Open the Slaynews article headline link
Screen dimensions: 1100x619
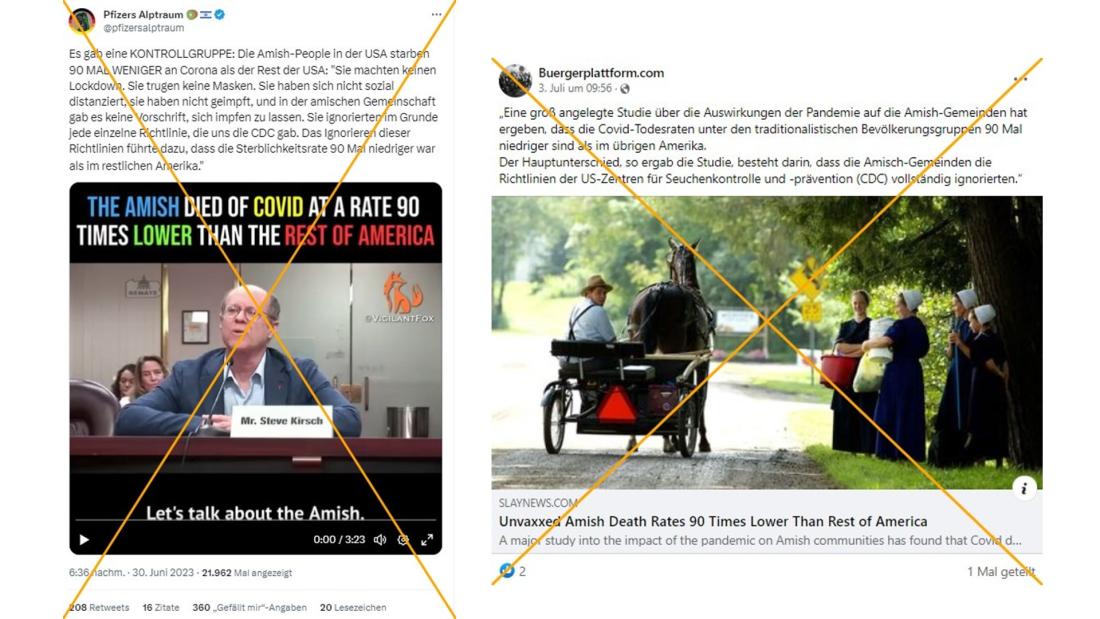point(713,521)
